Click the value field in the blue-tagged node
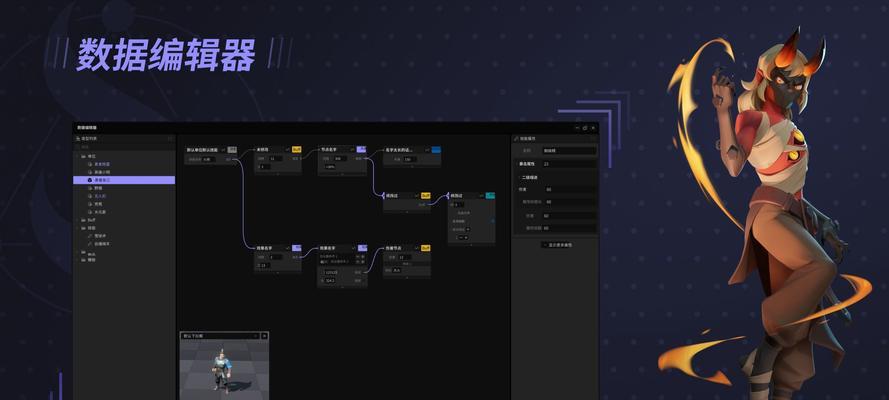This screenshot has width=889, height=400. [x=411, y=159]
